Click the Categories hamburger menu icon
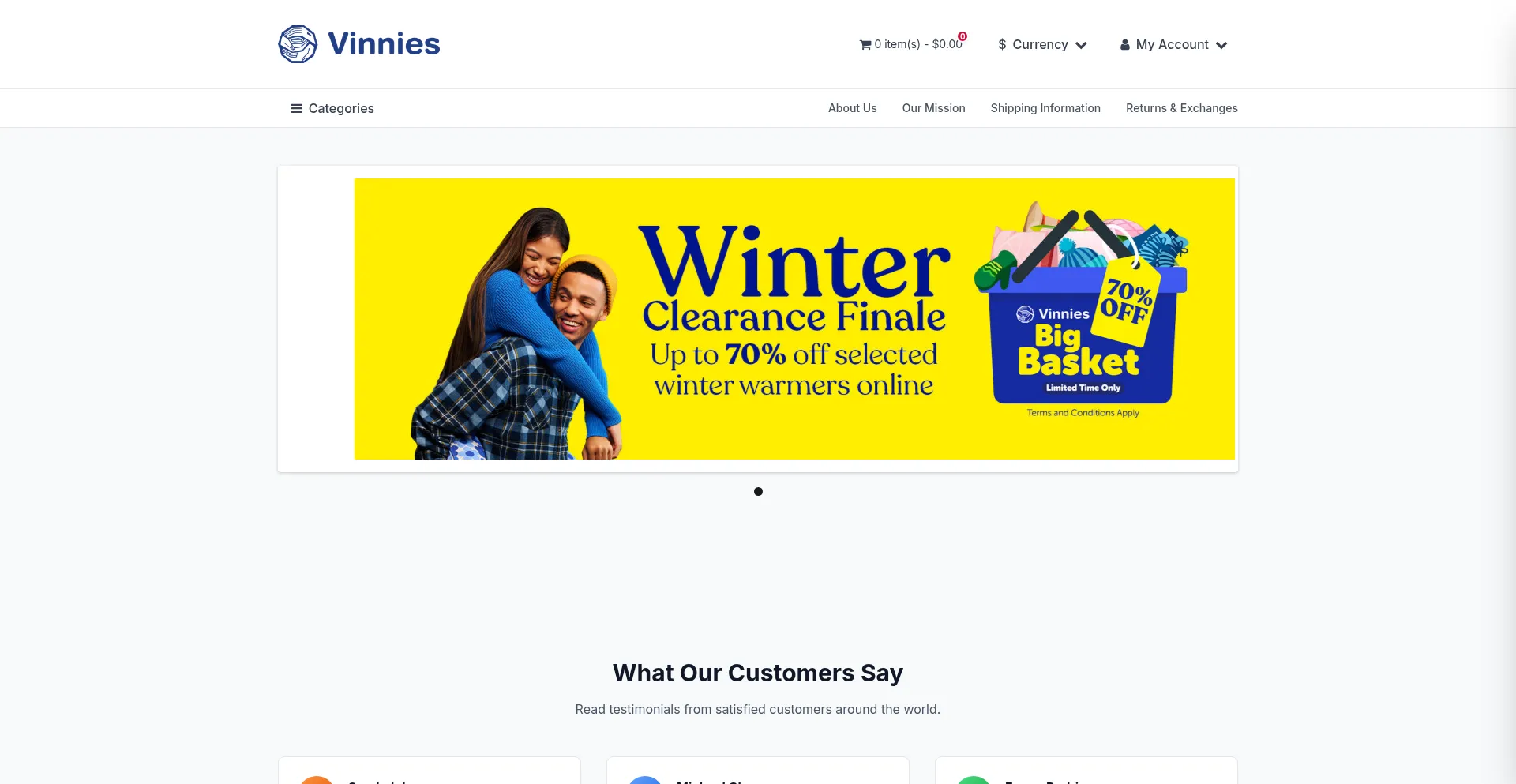 tap(297, 108)
